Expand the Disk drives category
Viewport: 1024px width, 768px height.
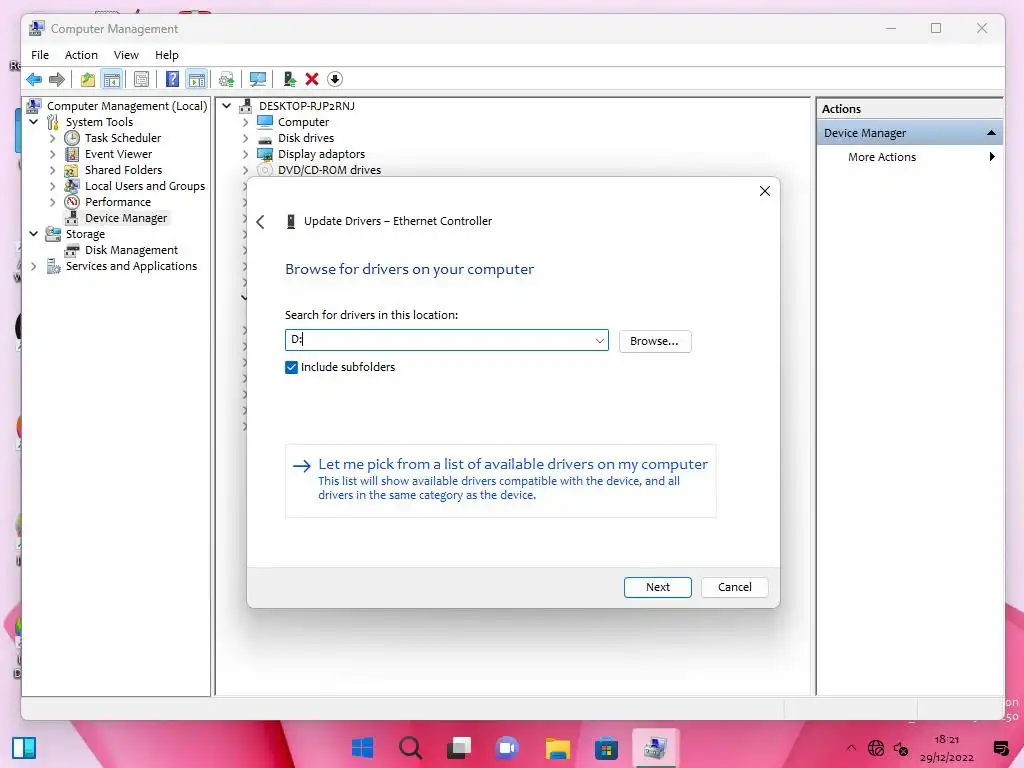point(246,138)
